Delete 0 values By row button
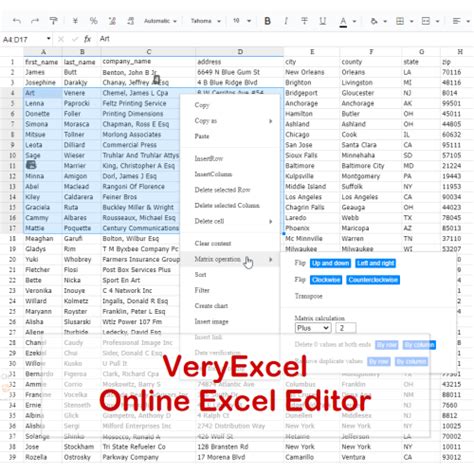 point(387,345)
